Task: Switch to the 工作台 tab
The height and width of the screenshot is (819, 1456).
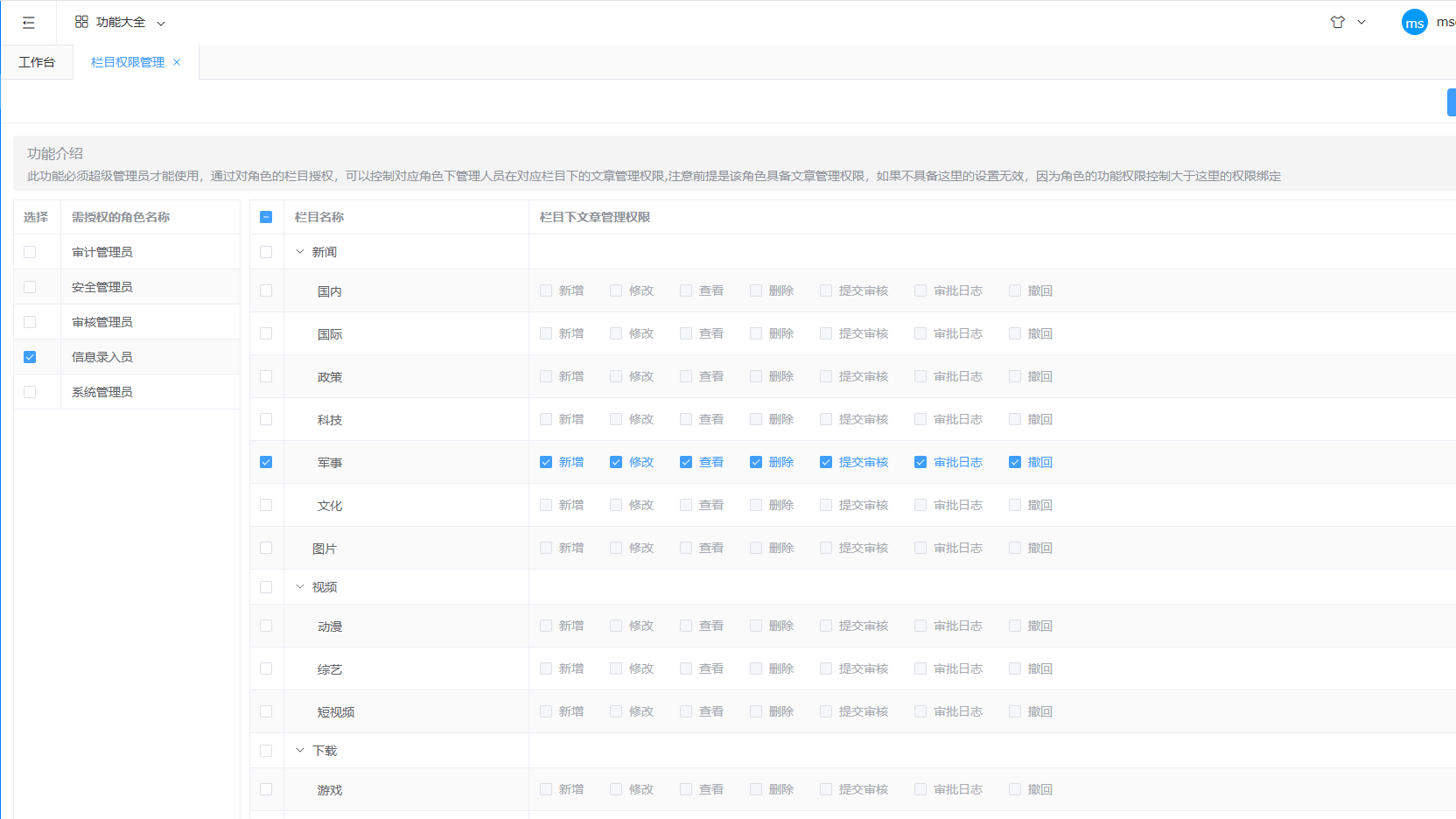Action: (x=37, y=62)
